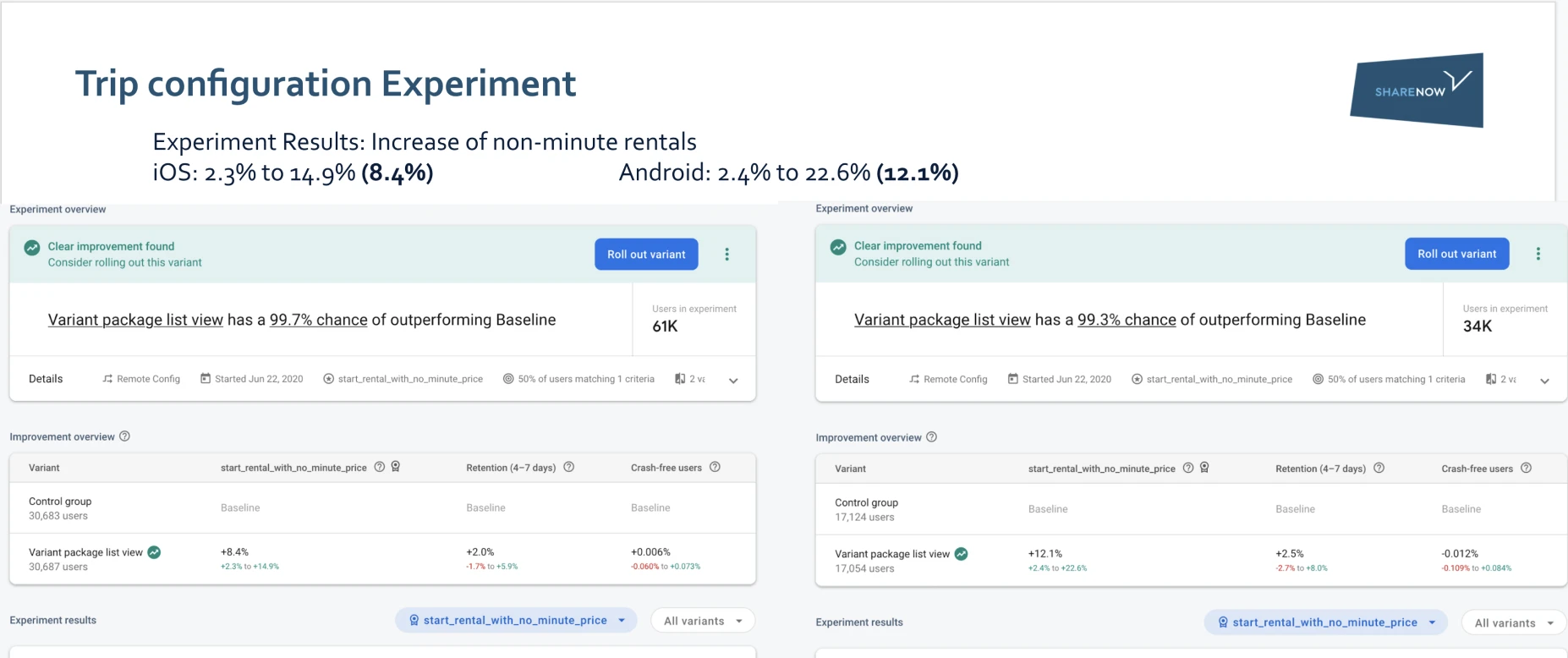Open right start_rental_with_no_minute_price metric dropdown
Viewport: 1568px width, 658px height.
(1325, 622)
